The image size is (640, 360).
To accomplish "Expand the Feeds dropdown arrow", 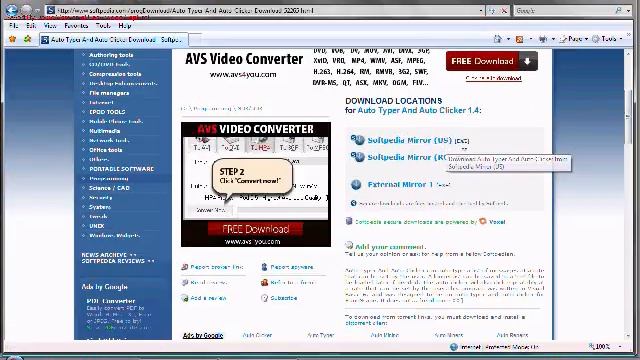I will click(x=531, y=39).
